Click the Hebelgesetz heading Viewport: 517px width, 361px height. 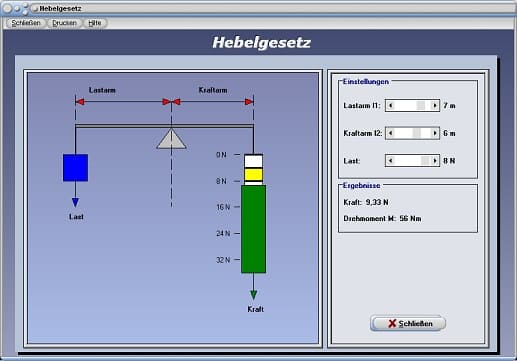pyautogui.click(x=262, y=43)
